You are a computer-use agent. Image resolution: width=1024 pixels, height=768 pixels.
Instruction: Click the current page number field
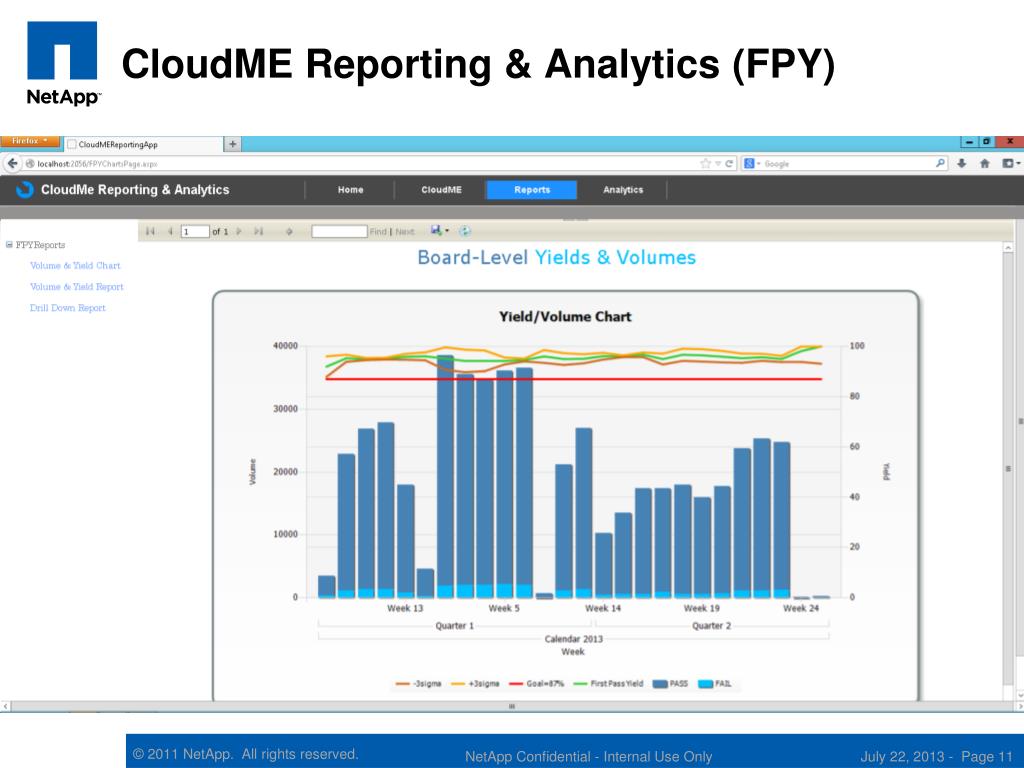point(195,231)
